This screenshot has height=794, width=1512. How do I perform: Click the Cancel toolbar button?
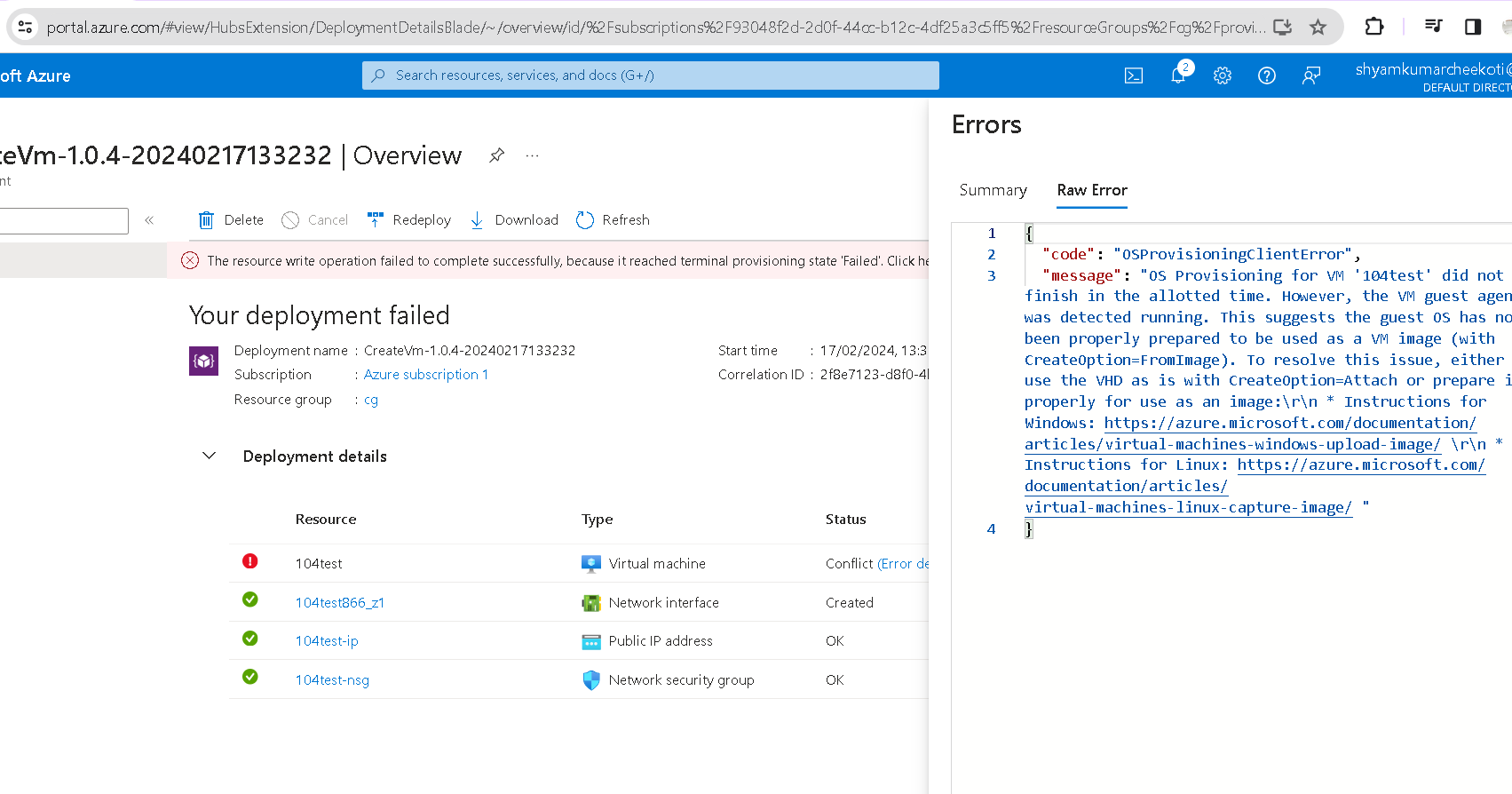pyautogui.click(x=314, y=220)
